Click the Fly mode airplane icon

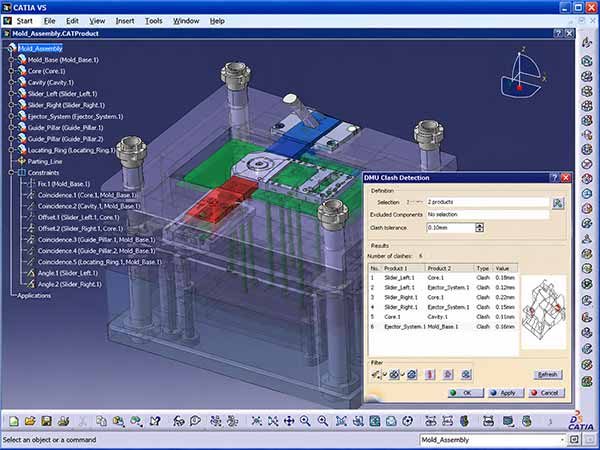click(x=256, y=421)
